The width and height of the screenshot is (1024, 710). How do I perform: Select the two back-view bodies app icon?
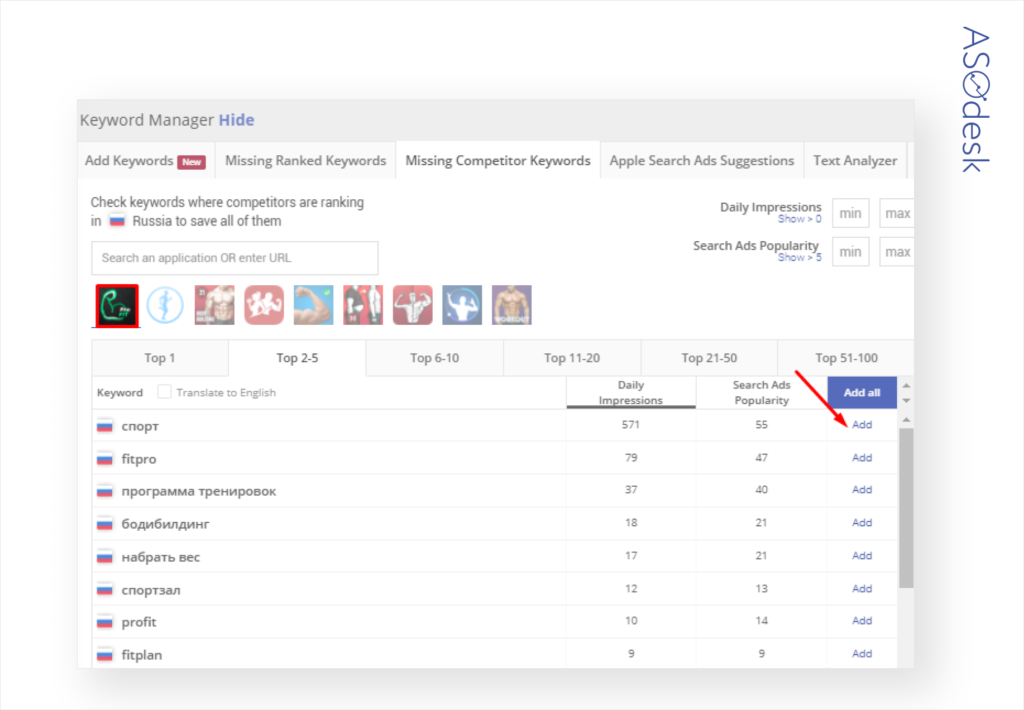click(x=363, y=305)
